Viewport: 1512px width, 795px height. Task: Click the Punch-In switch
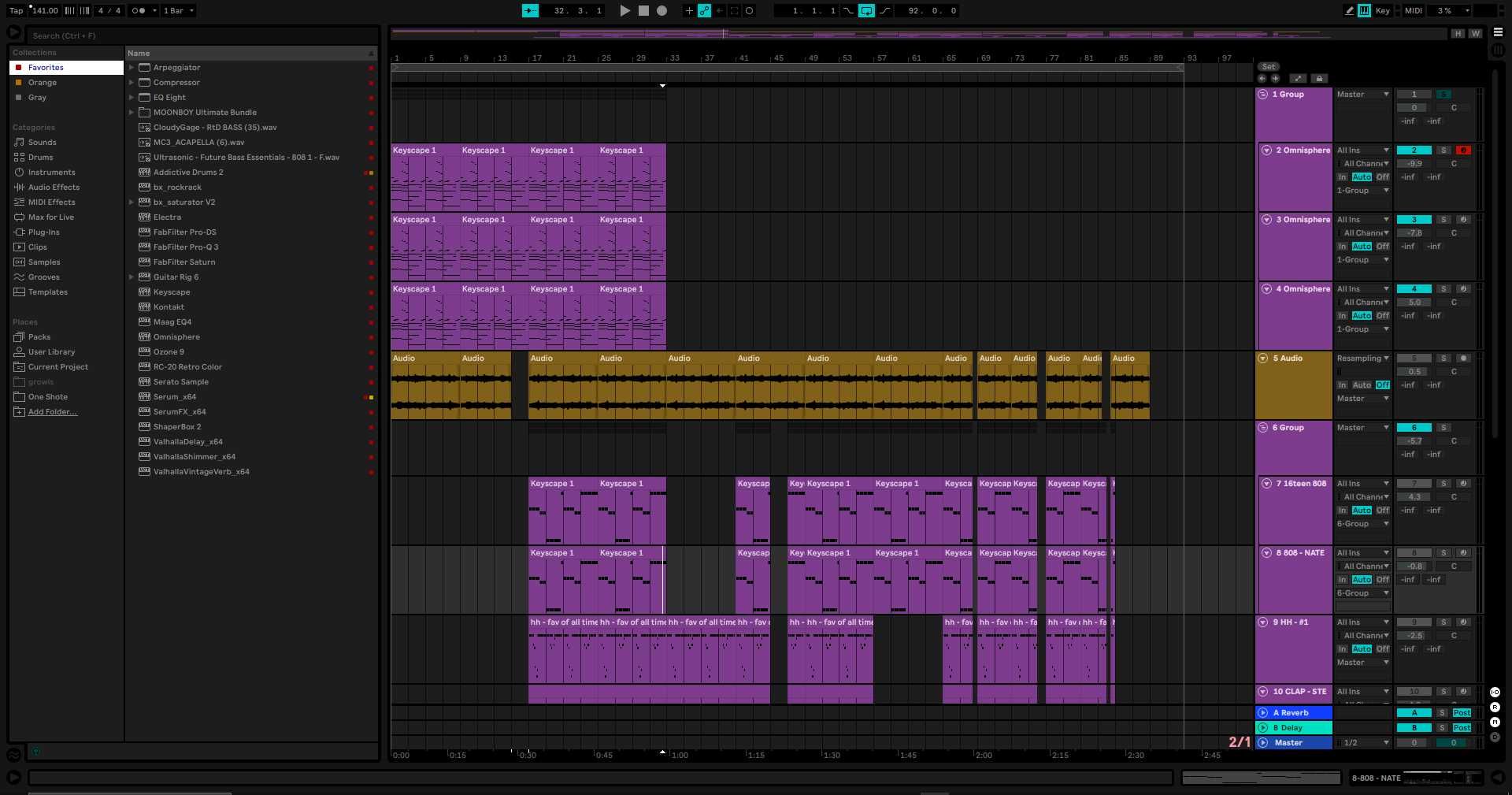848,11
